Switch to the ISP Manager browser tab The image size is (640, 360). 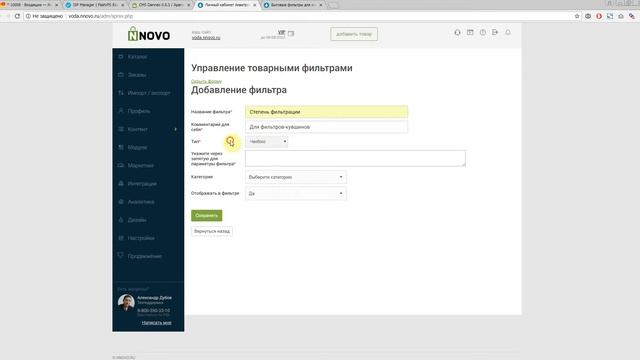[95, 5]
